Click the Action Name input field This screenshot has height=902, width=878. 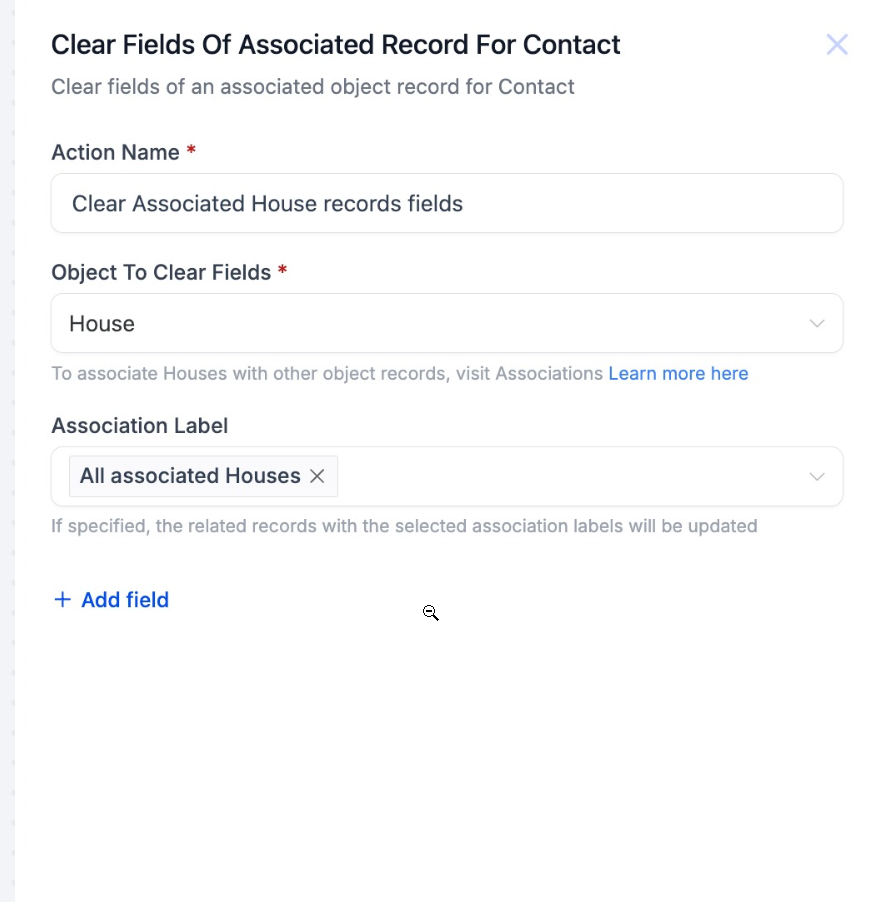[446, 204]
